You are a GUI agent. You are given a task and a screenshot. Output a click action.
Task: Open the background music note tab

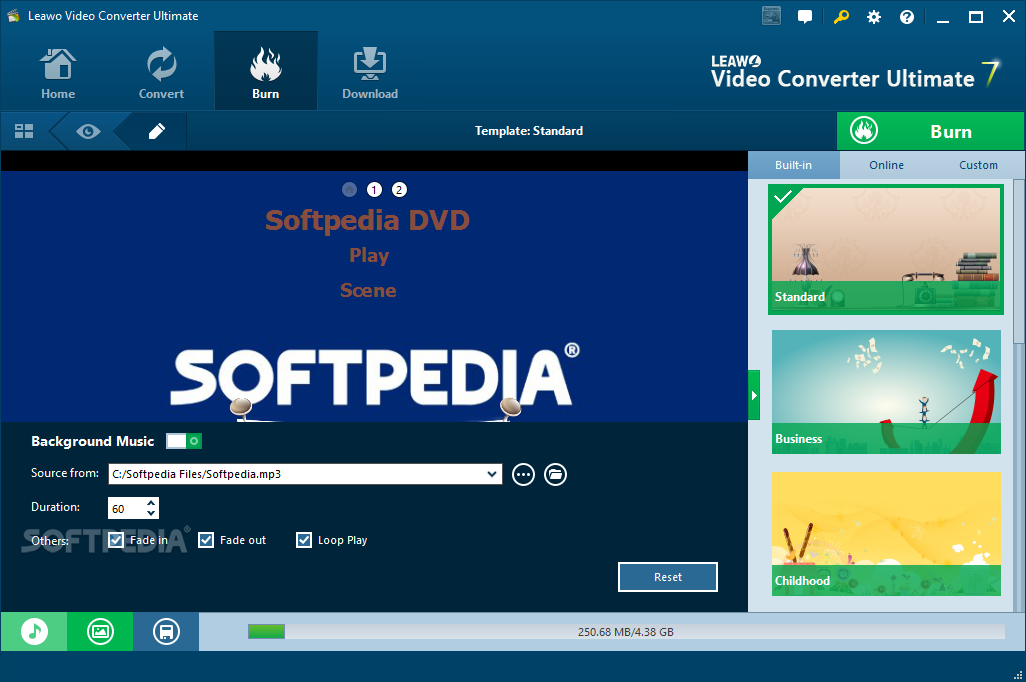(x=34, y=632)
